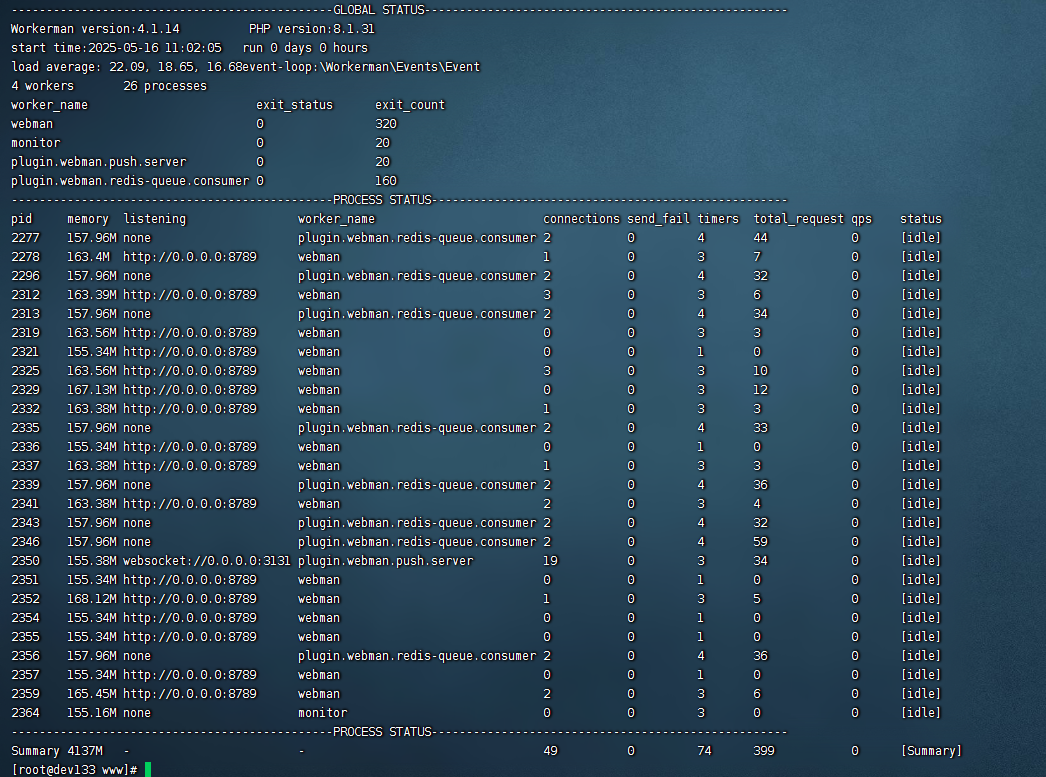Click the status column header

(x=921, y=219)
